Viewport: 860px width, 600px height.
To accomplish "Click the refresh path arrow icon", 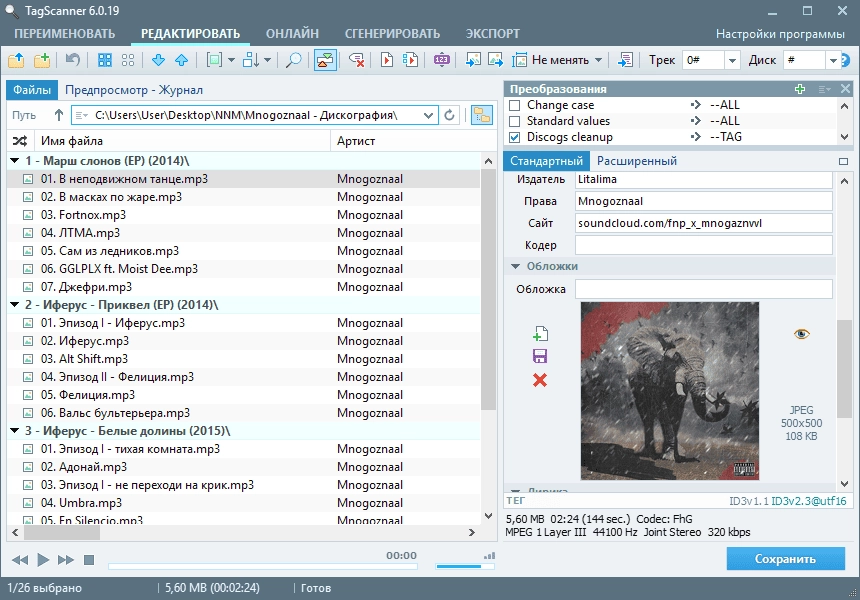I will pyautogui.click(x=449, y=115).
